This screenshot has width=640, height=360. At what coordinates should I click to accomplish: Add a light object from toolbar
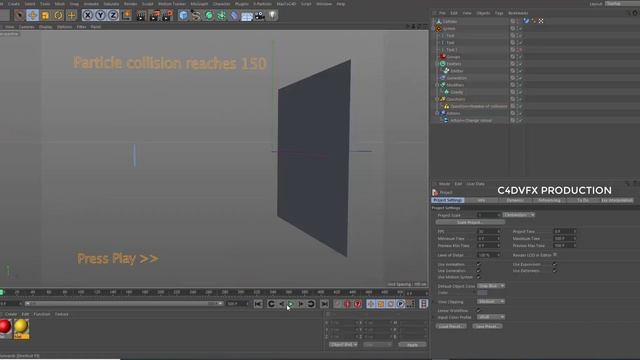click(273, 16)
